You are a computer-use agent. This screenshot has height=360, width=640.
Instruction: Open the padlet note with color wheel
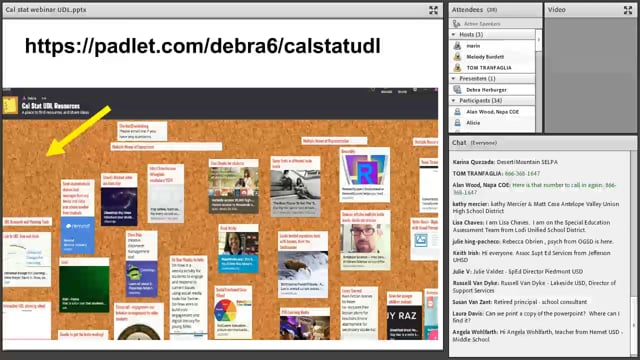point(233,312)
